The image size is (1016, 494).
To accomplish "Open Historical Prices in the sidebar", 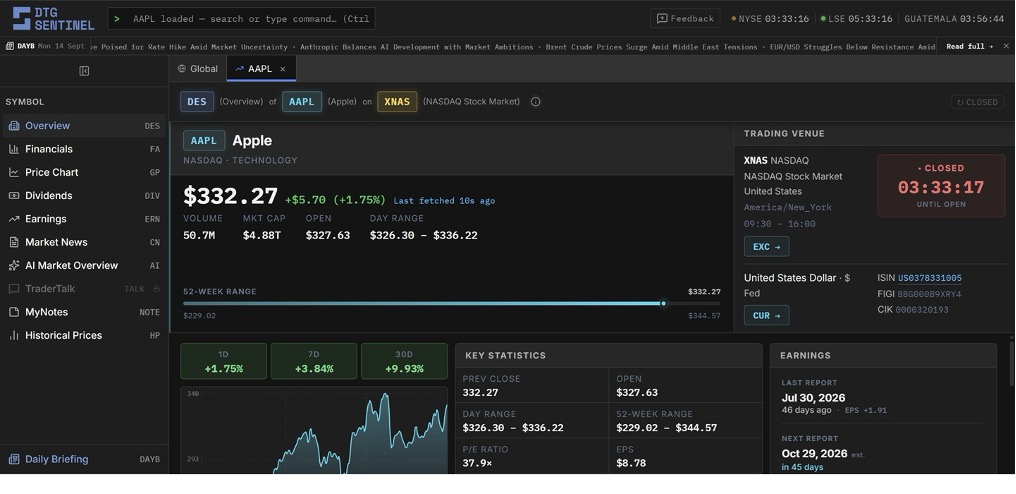I will pyautogui.click(x=84, y=336).
